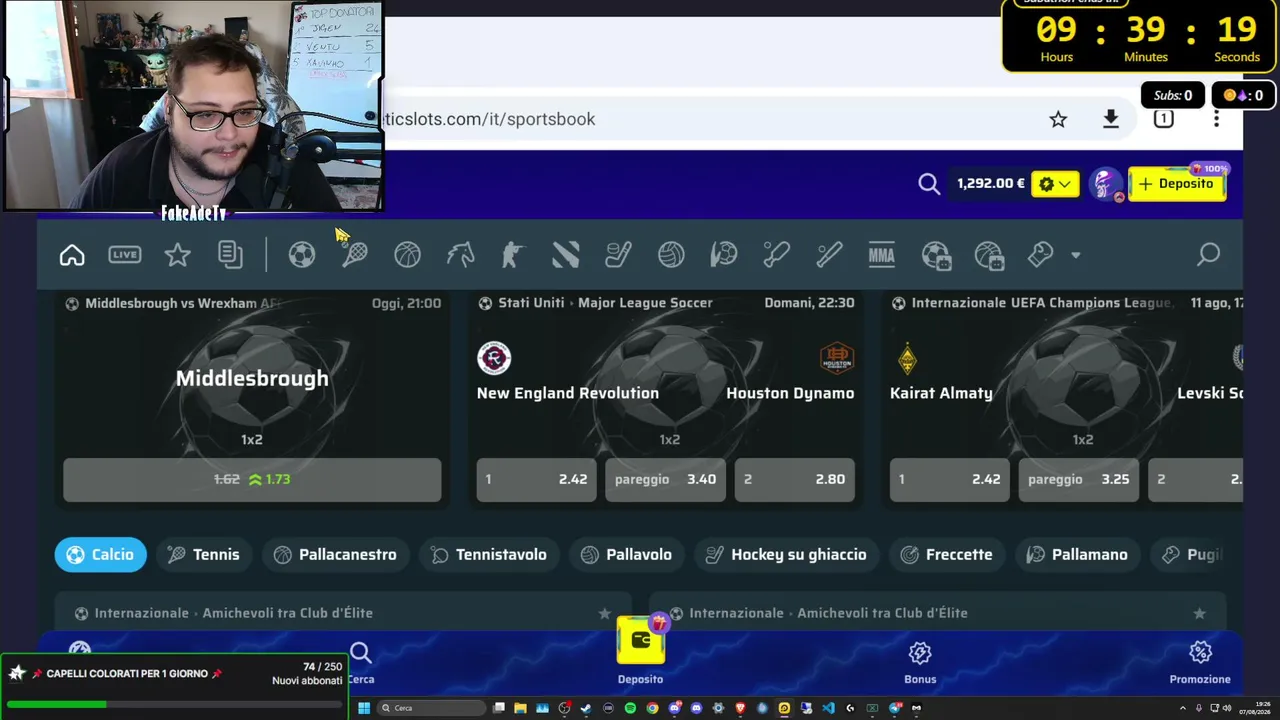Select the Pallacanestro tab

coord(335,554)
